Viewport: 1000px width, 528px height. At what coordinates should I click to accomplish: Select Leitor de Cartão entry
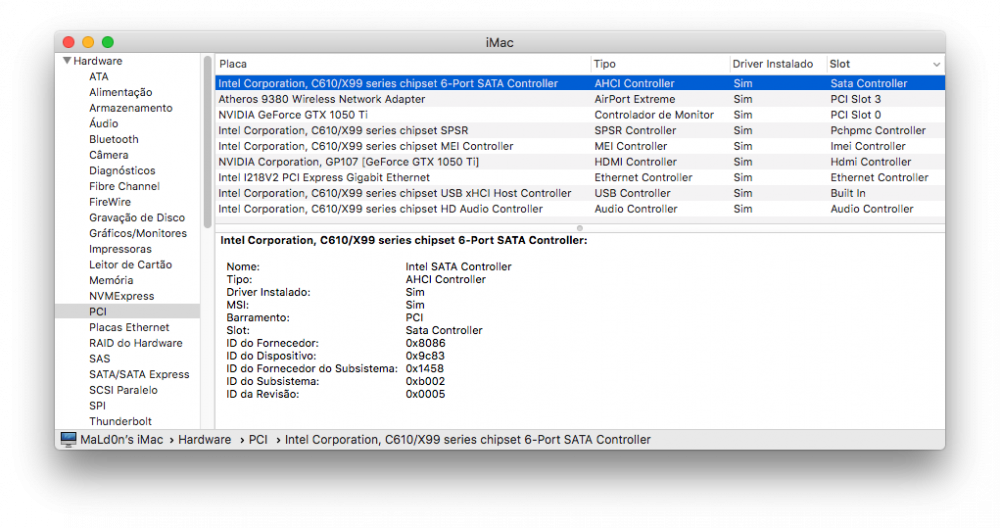[131, 265]
